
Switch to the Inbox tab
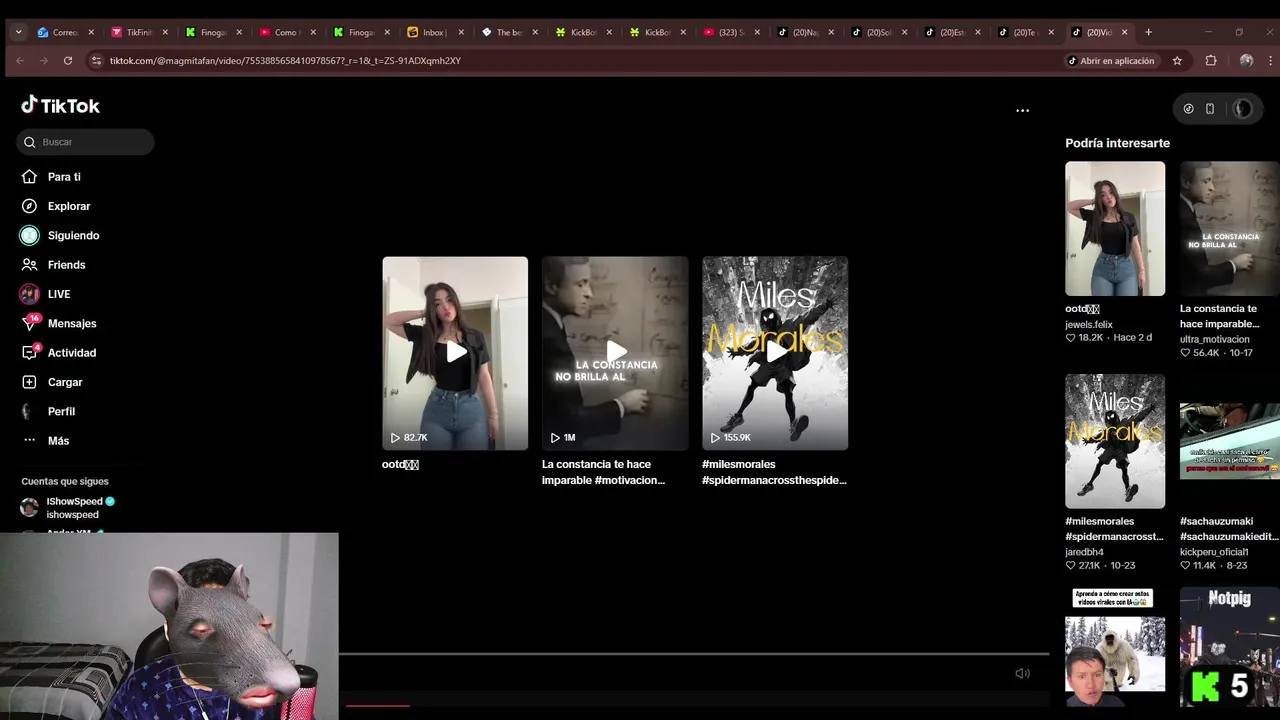click(435, 32)
